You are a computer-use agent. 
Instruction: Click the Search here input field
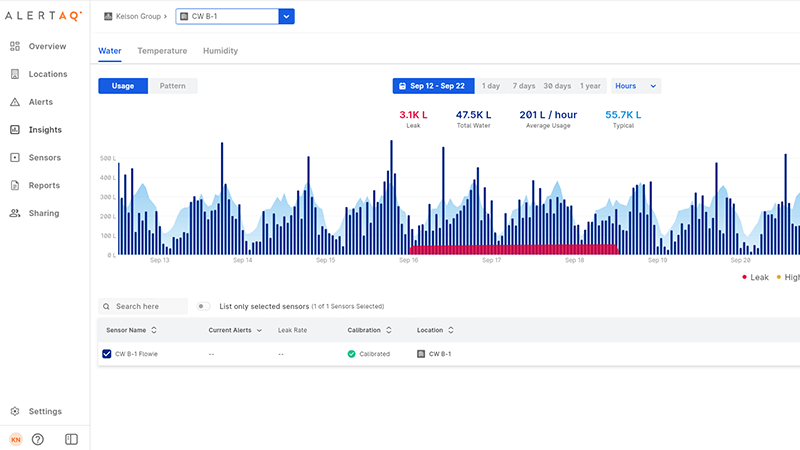click(x=143, y=306)
